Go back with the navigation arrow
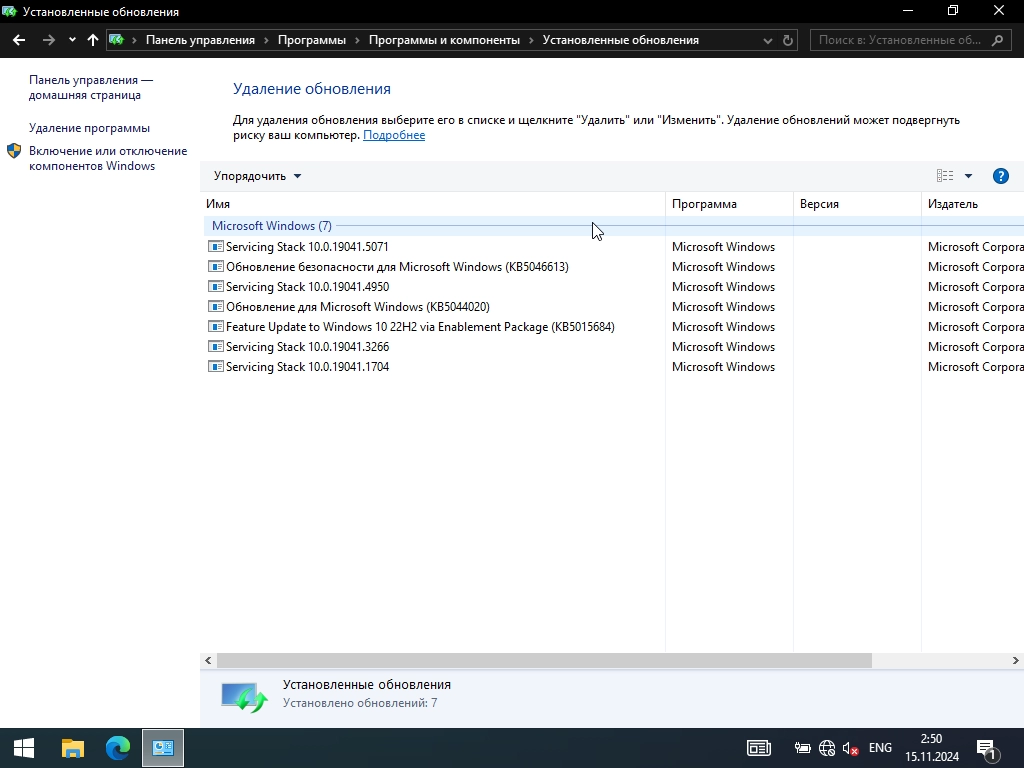The height and width of the screenshot is (768, 1024). [19, 40]
